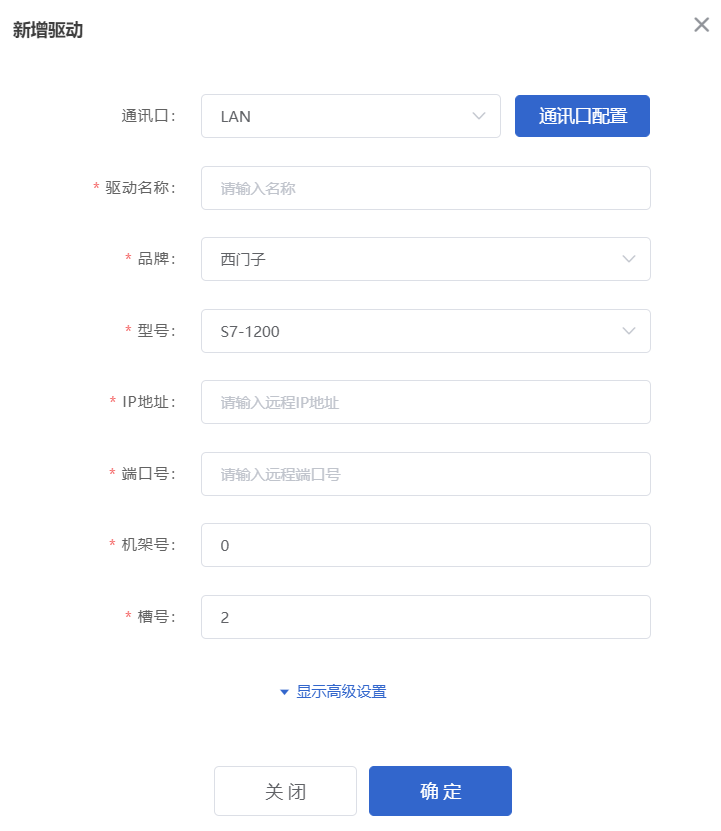
Task: Click the chevron arrow in the 品牌 西门子 box
Action: tap(629, 259)
